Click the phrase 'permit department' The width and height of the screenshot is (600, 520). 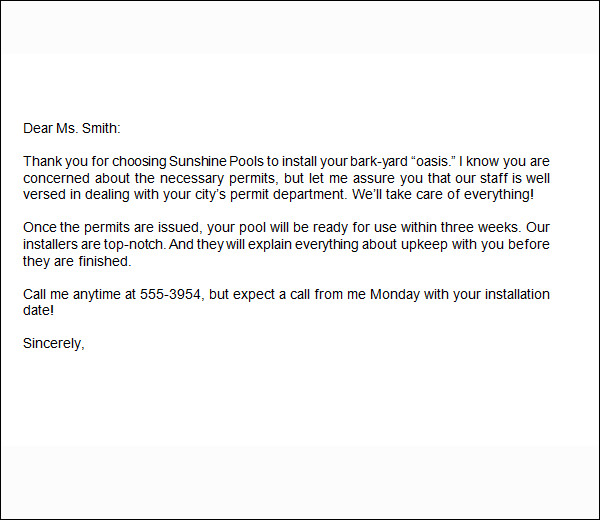pos(328,193)
